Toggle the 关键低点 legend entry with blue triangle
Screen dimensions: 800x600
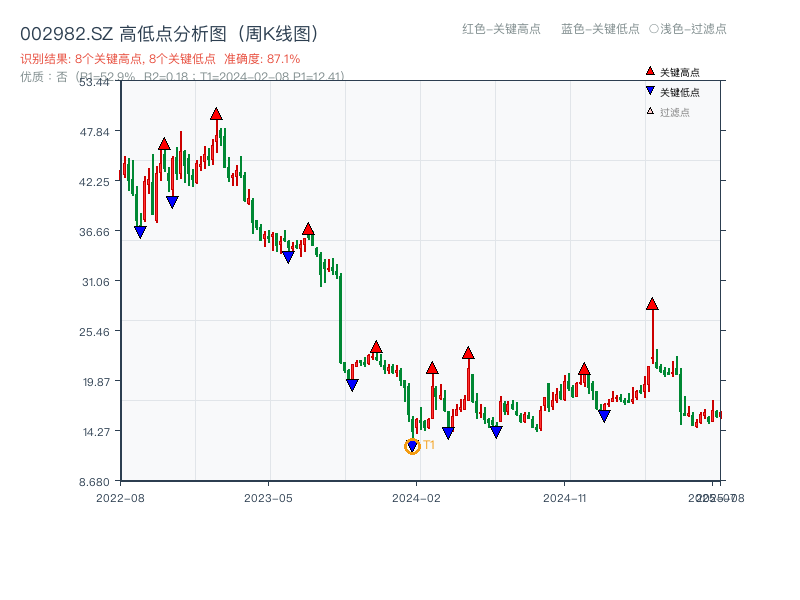[672, 92]
